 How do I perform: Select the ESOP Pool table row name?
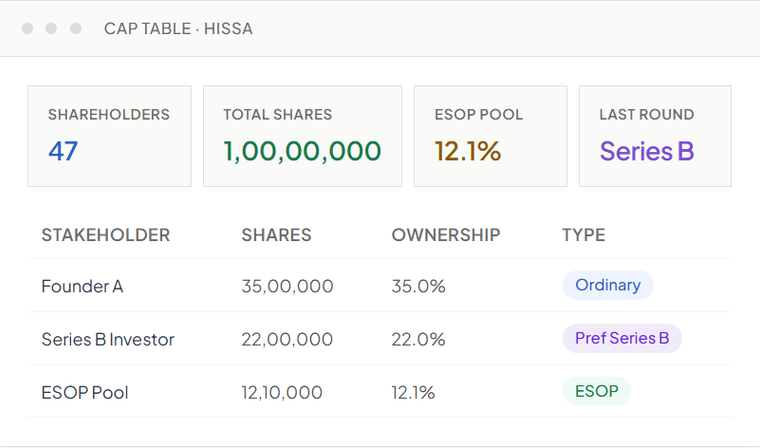point(85,393)
